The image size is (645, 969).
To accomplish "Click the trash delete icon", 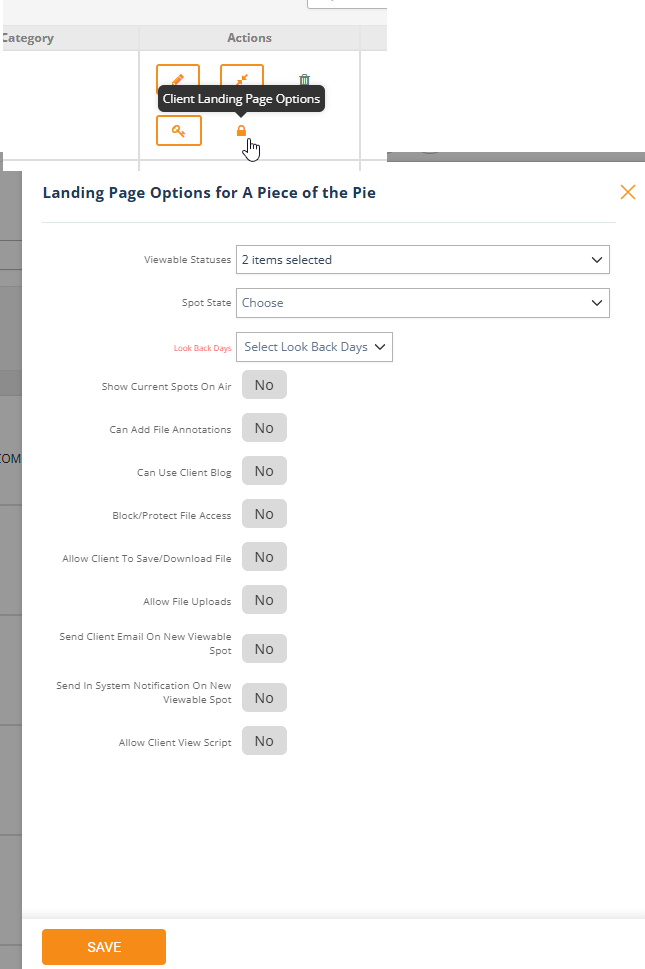I will click(304, 80).
